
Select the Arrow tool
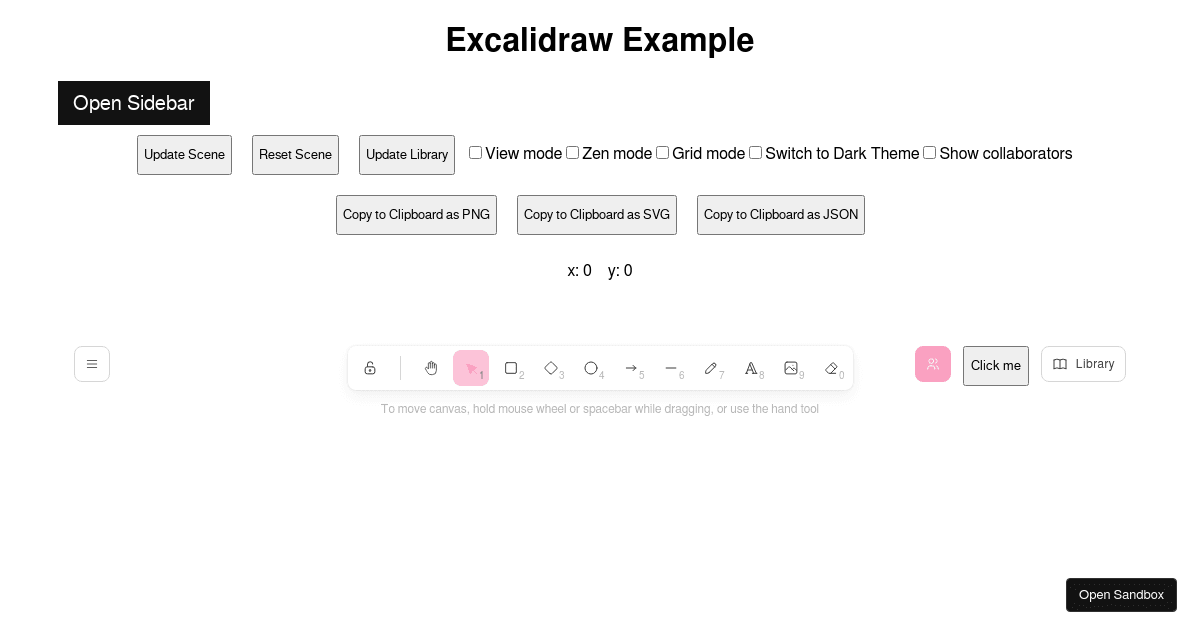[631, 368]
